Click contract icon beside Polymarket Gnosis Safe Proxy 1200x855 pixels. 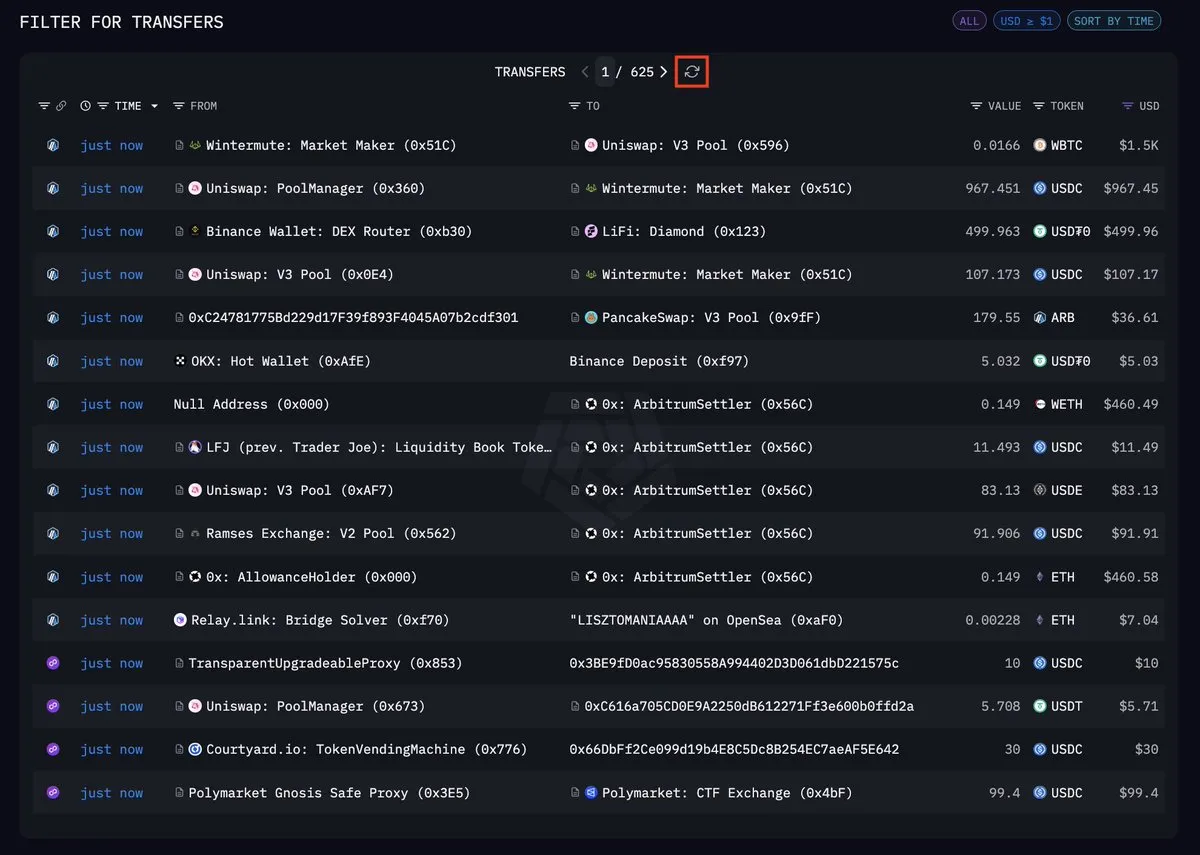[180, 793]
